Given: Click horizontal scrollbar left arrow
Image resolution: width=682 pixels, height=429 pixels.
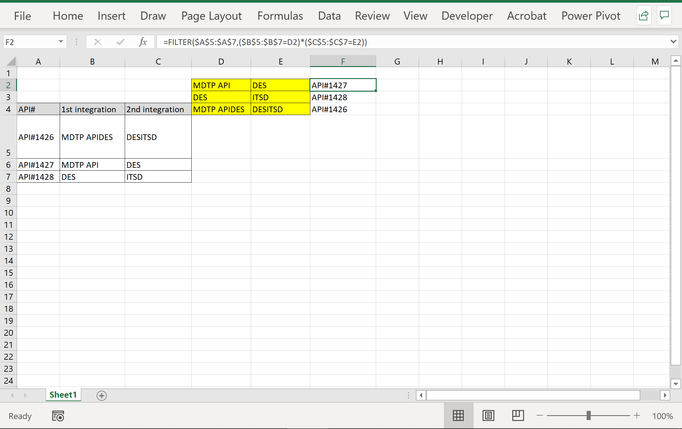Looking at the screenshot, I should point(421,395).
